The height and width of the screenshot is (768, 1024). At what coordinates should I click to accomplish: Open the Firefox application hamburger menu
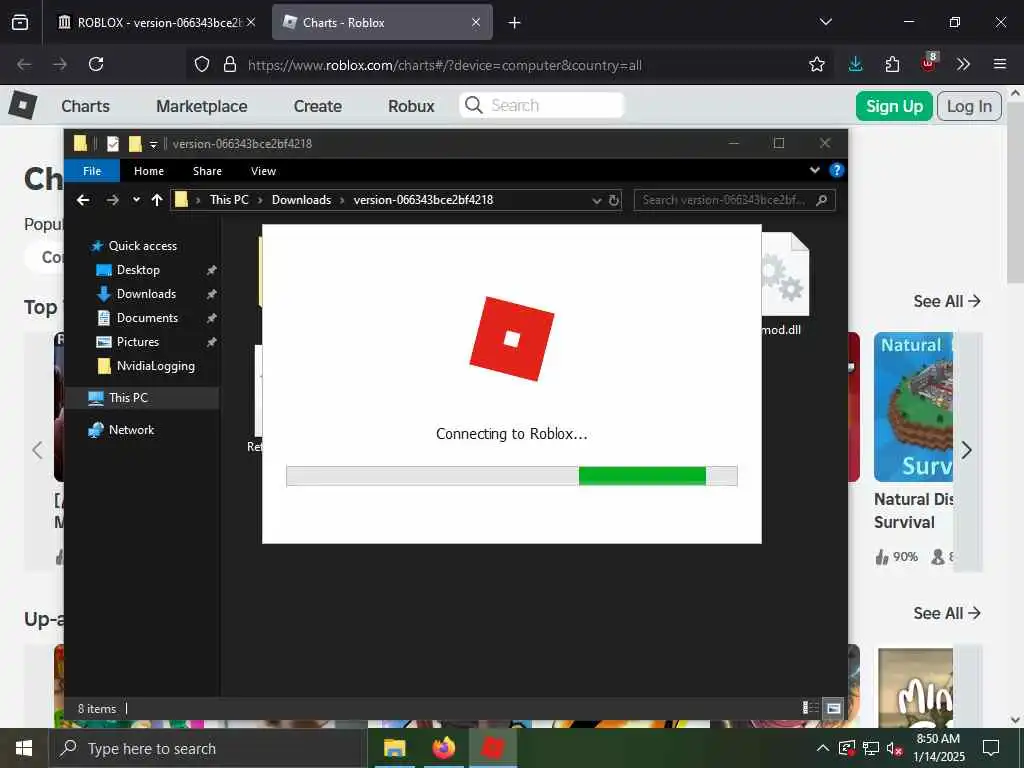pos(1000,64)
